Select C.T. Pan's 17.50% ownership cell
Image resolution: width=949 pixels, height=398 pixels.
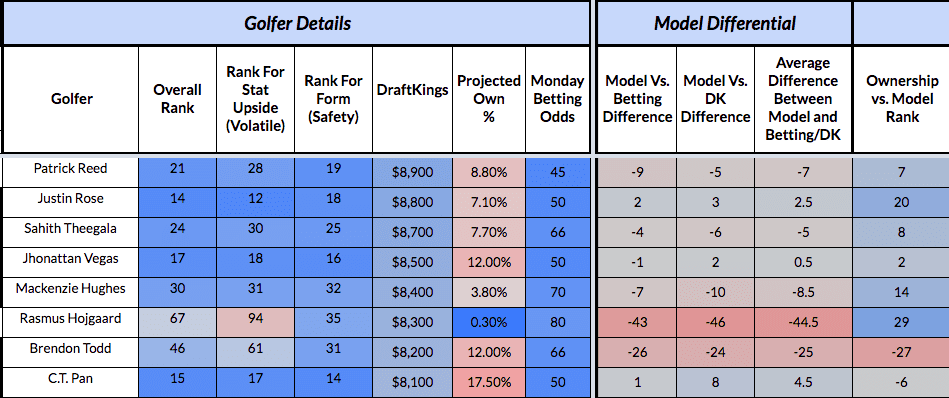tap(489, 382)
